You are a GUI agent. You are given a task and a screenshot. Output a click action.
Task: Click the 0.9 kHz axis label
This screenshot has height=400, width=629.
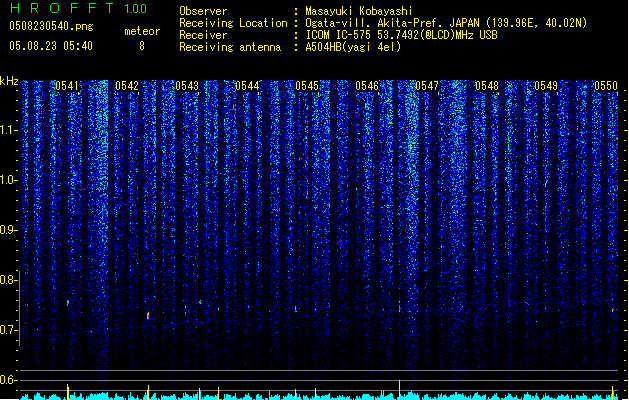pyautogui.click(x=8, y=230)
